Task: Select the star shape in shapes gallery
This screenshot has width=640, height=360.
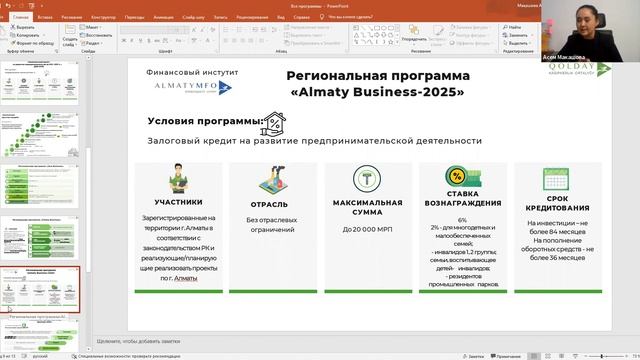Action: [x=391, y=42]
